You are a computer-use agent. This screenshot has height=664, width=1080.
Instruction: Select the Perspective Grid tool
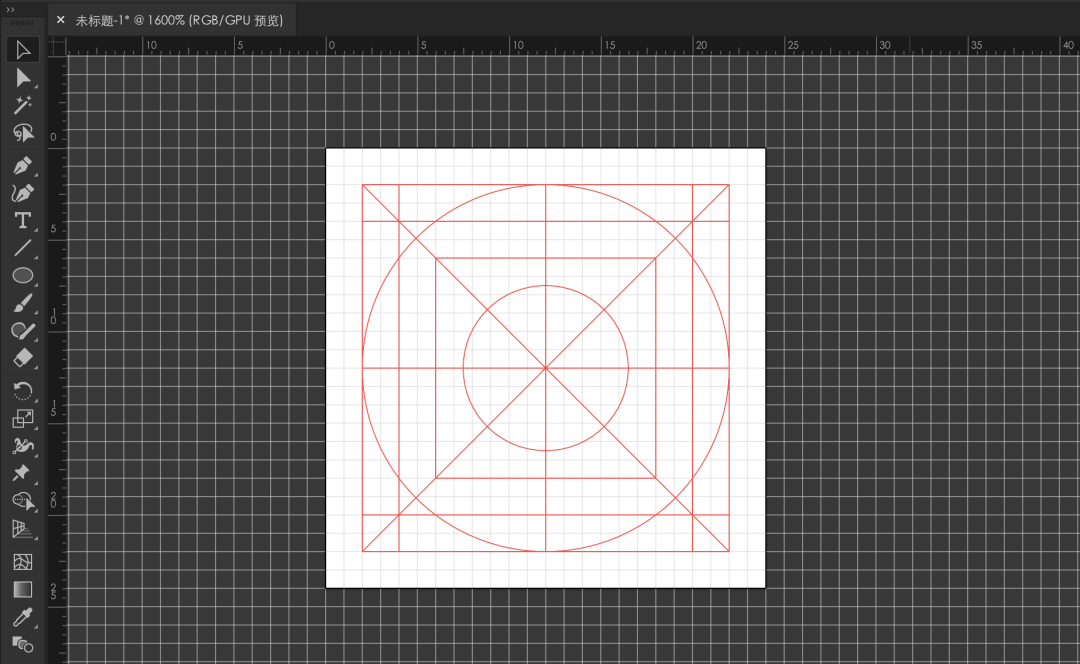(23, 528)
